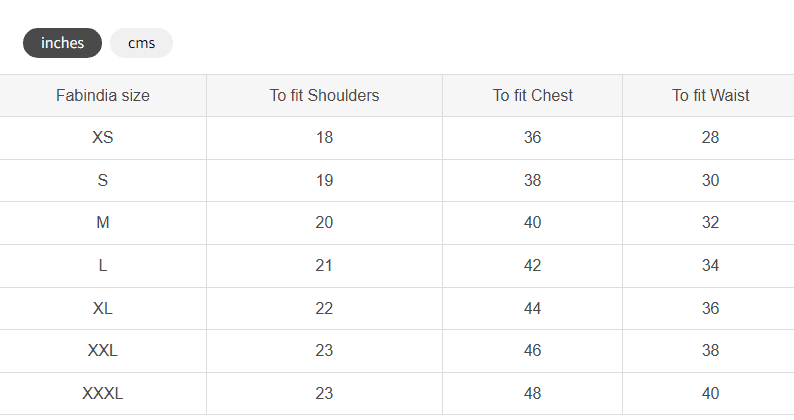Click the To fit Chest column header
Screen dimensions: 794x420
pyautogui.click(x=533, y=95)
